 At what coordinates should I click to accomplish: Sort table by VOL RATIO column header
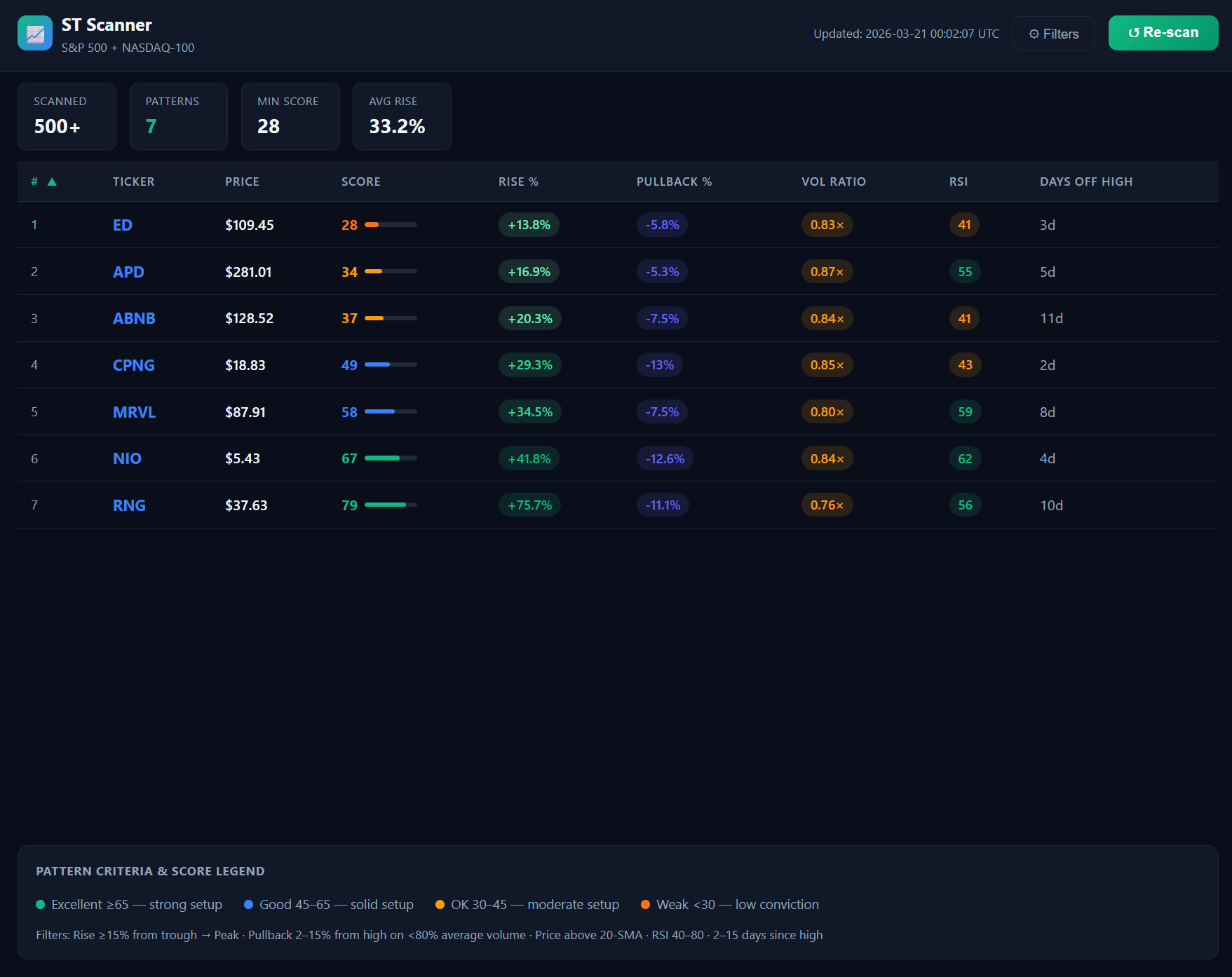coord(833,182)
